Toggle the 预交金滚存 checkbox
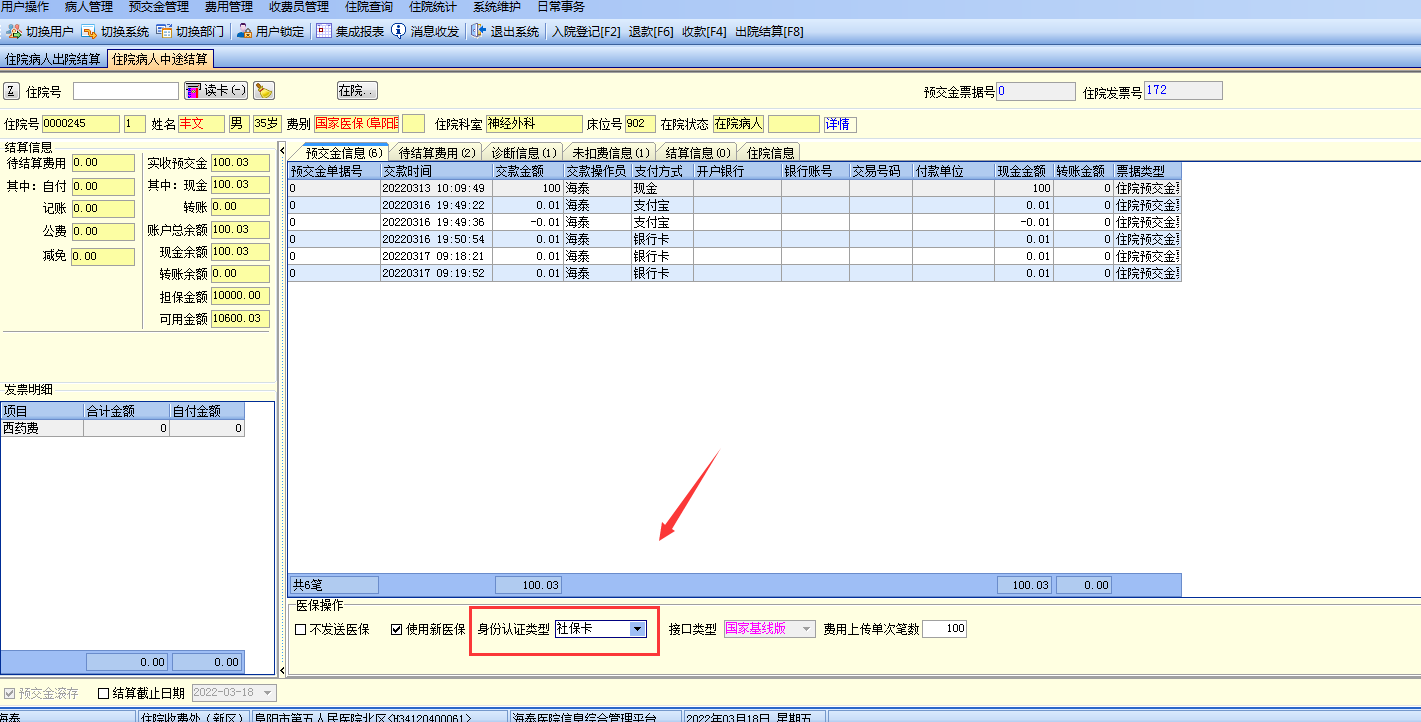Viewport: 1421px width, 722px height. pos(10,693)
